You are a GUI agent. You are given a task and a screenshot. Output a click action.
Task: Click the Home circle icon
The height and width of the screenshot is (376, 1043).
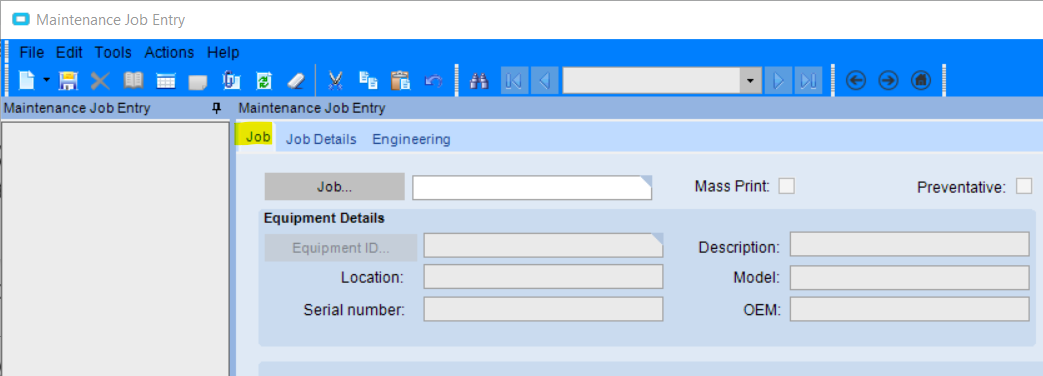click(x=921, y=81)
